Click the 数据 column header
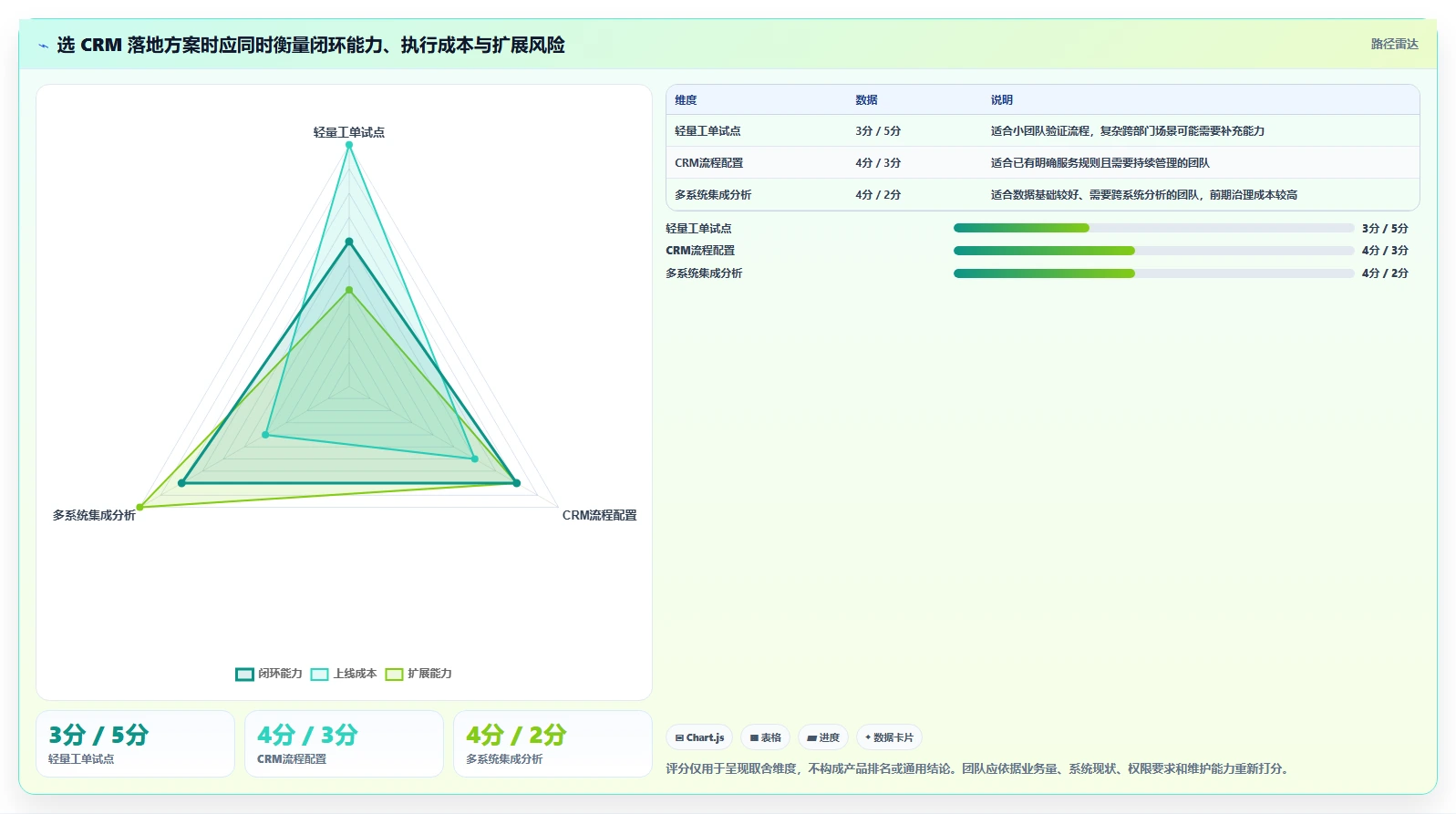 (866, 100)
